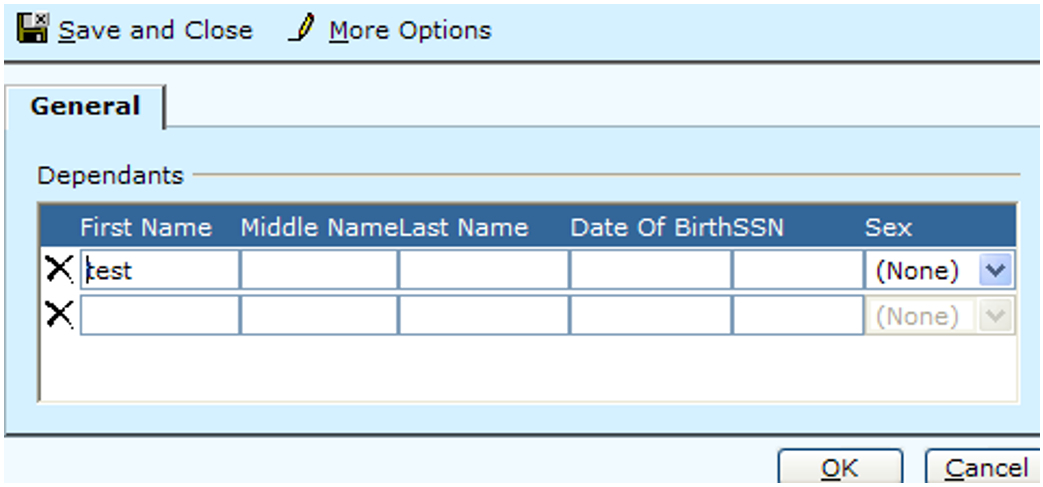Remove the empty second row via X icon
The width and height of the screenshot is (1043, 487).
click(x=60, y=315)
